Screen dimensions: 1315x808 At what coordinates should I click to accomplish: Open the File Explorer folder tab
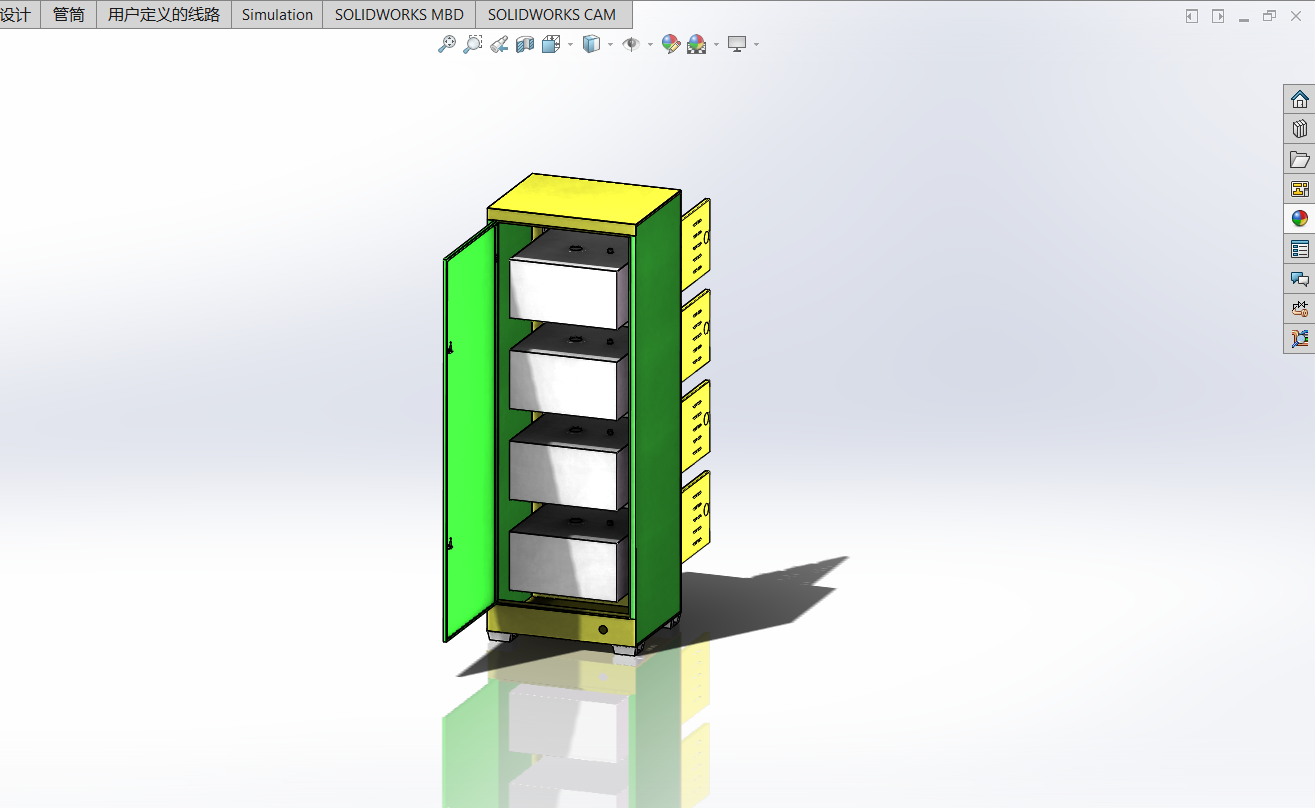coord(1299,159)
